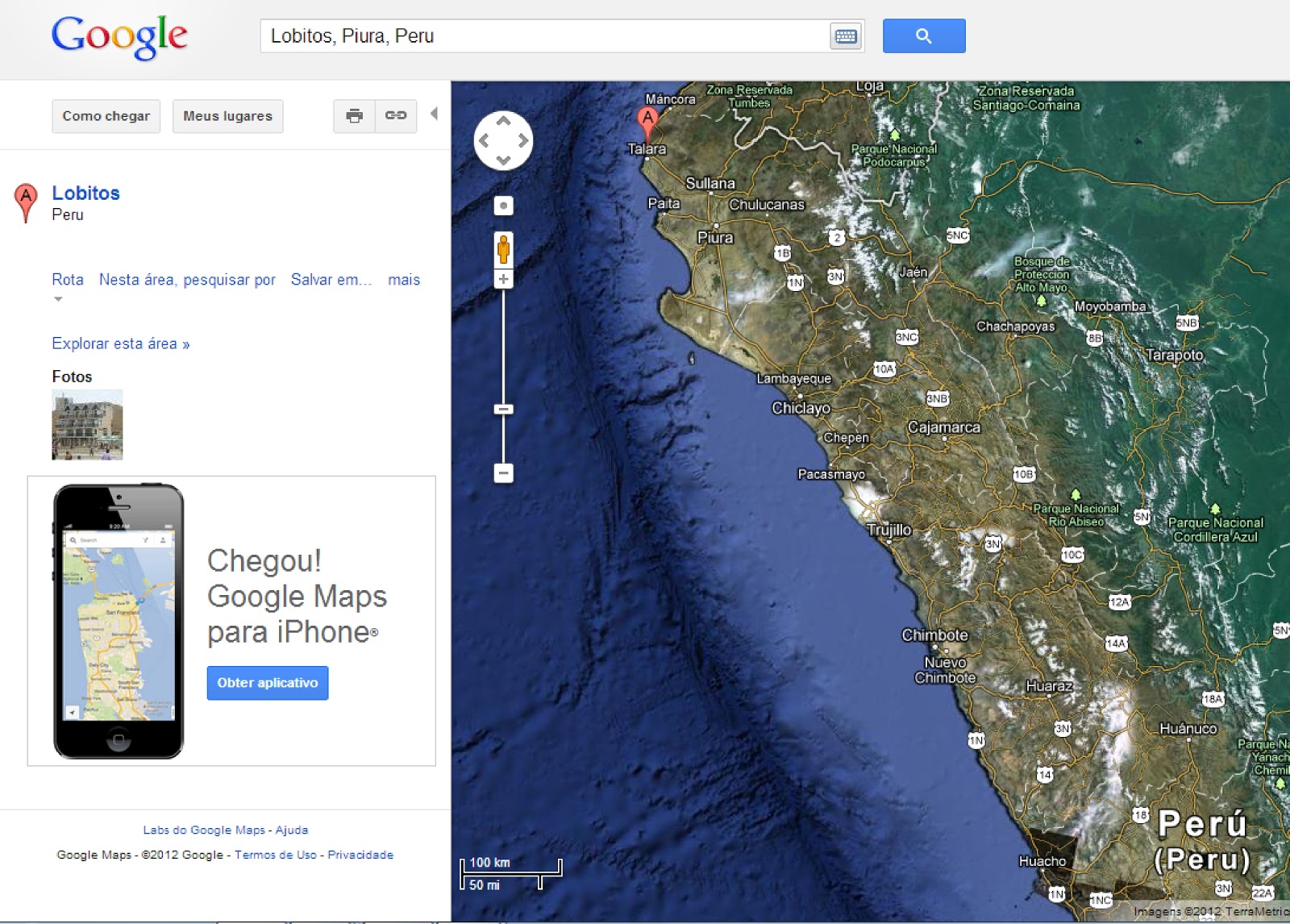Image resolution: width=1290 pixels, height=924 pixels.
Task: Click the link-to-map chain icon
Action: (x=396, y=116)
